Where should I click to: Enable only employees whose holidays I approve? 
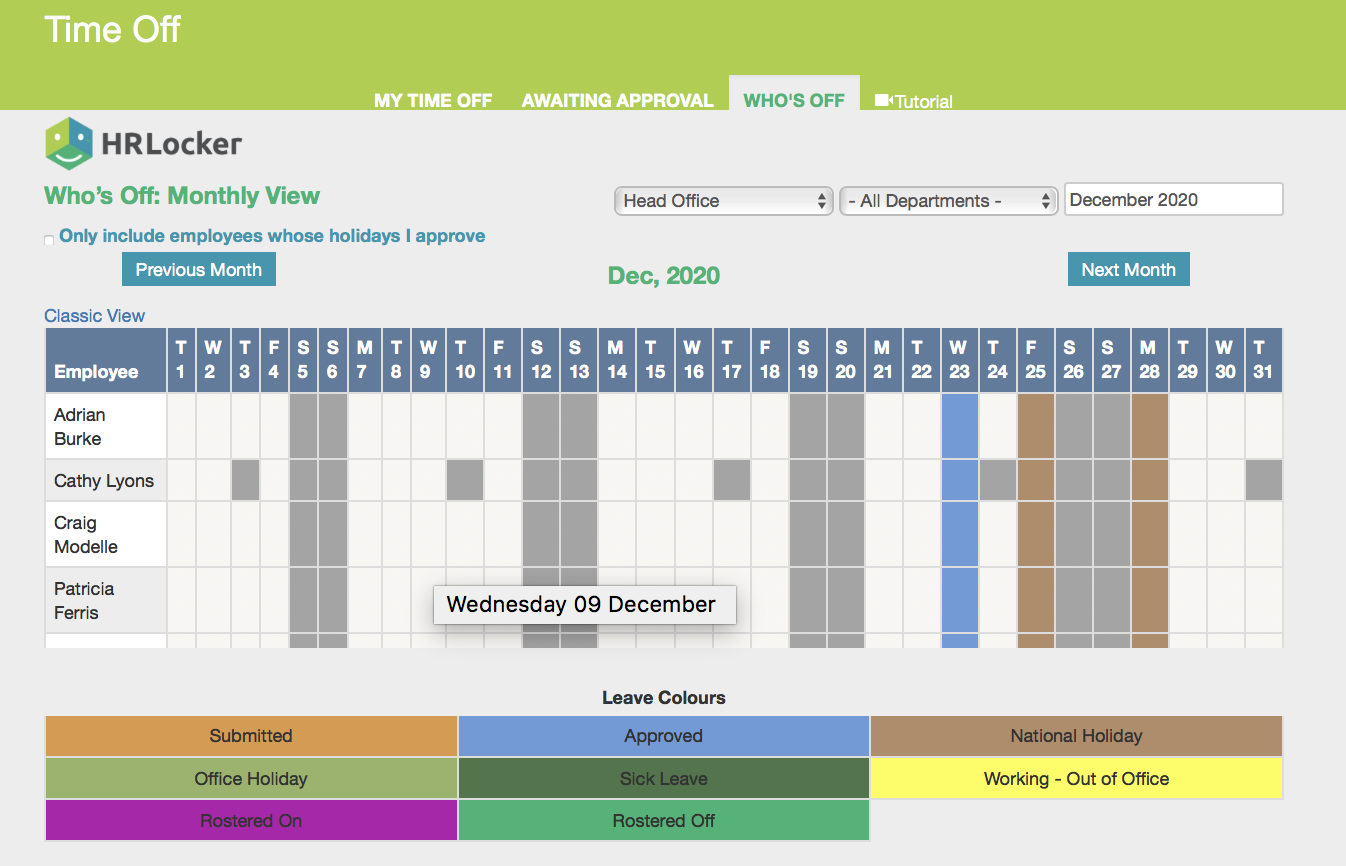point(49,240)
